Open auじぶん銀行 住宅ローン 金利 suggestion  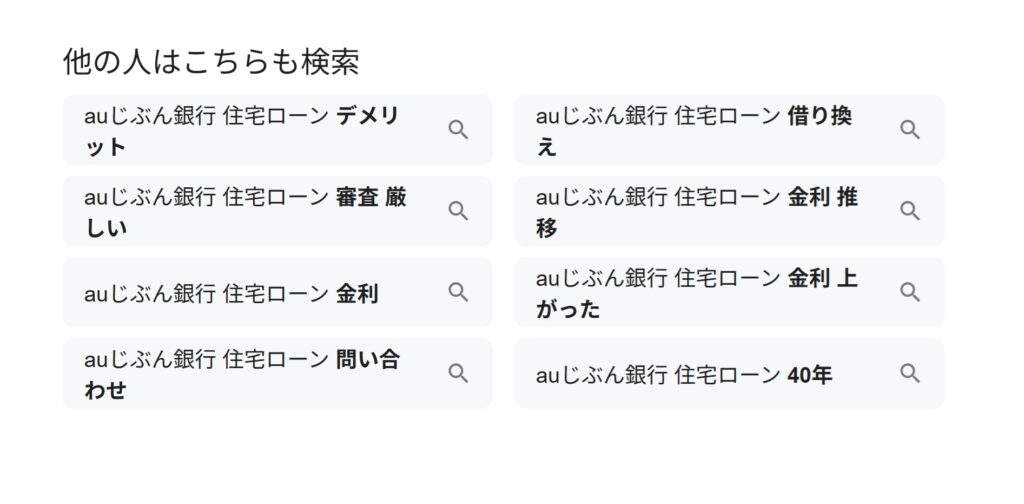click(x=278, y=292)
